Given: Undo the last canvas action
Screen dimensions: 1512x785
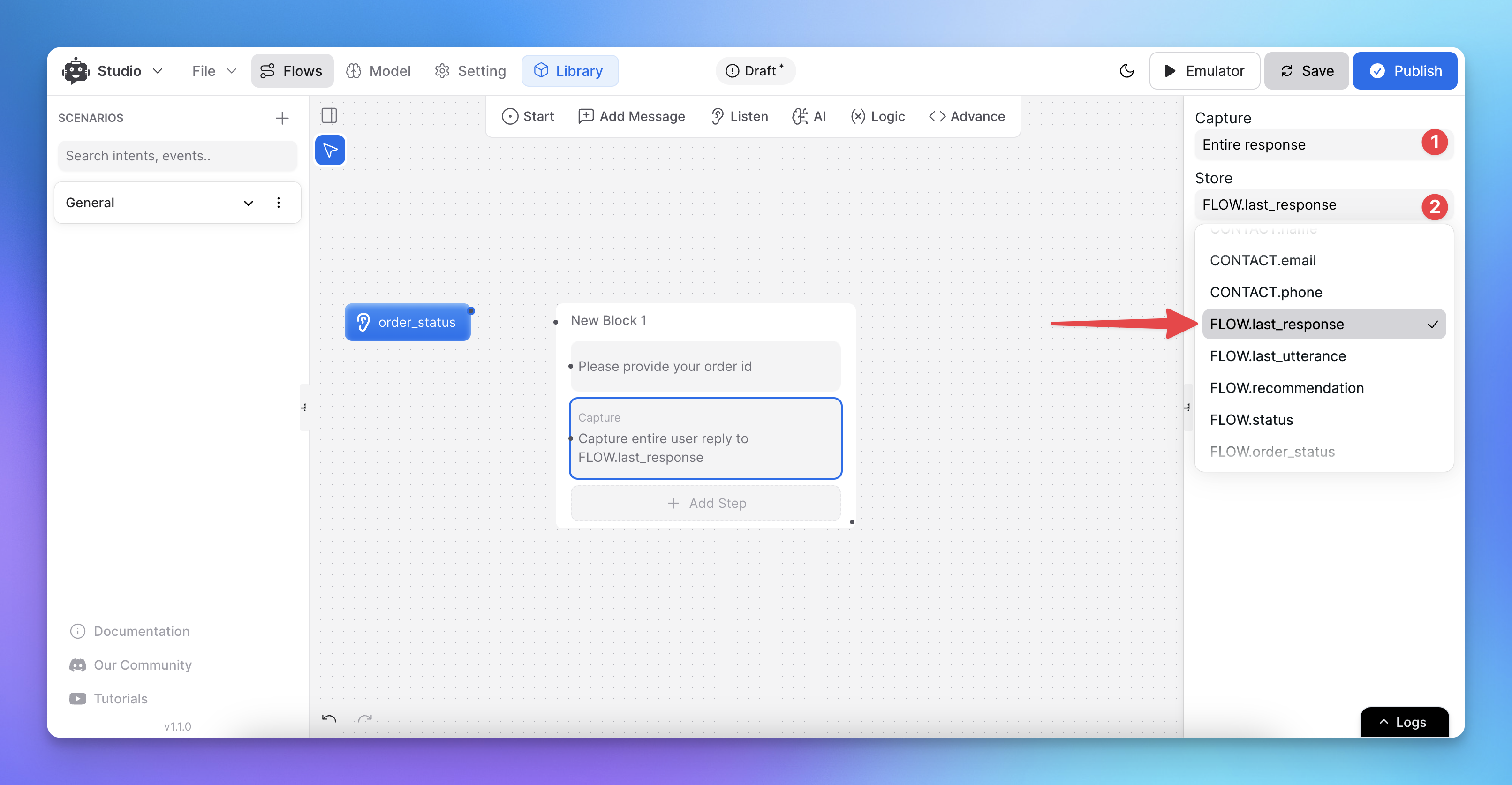Looking at the screenshot, I should pos(329,719).
